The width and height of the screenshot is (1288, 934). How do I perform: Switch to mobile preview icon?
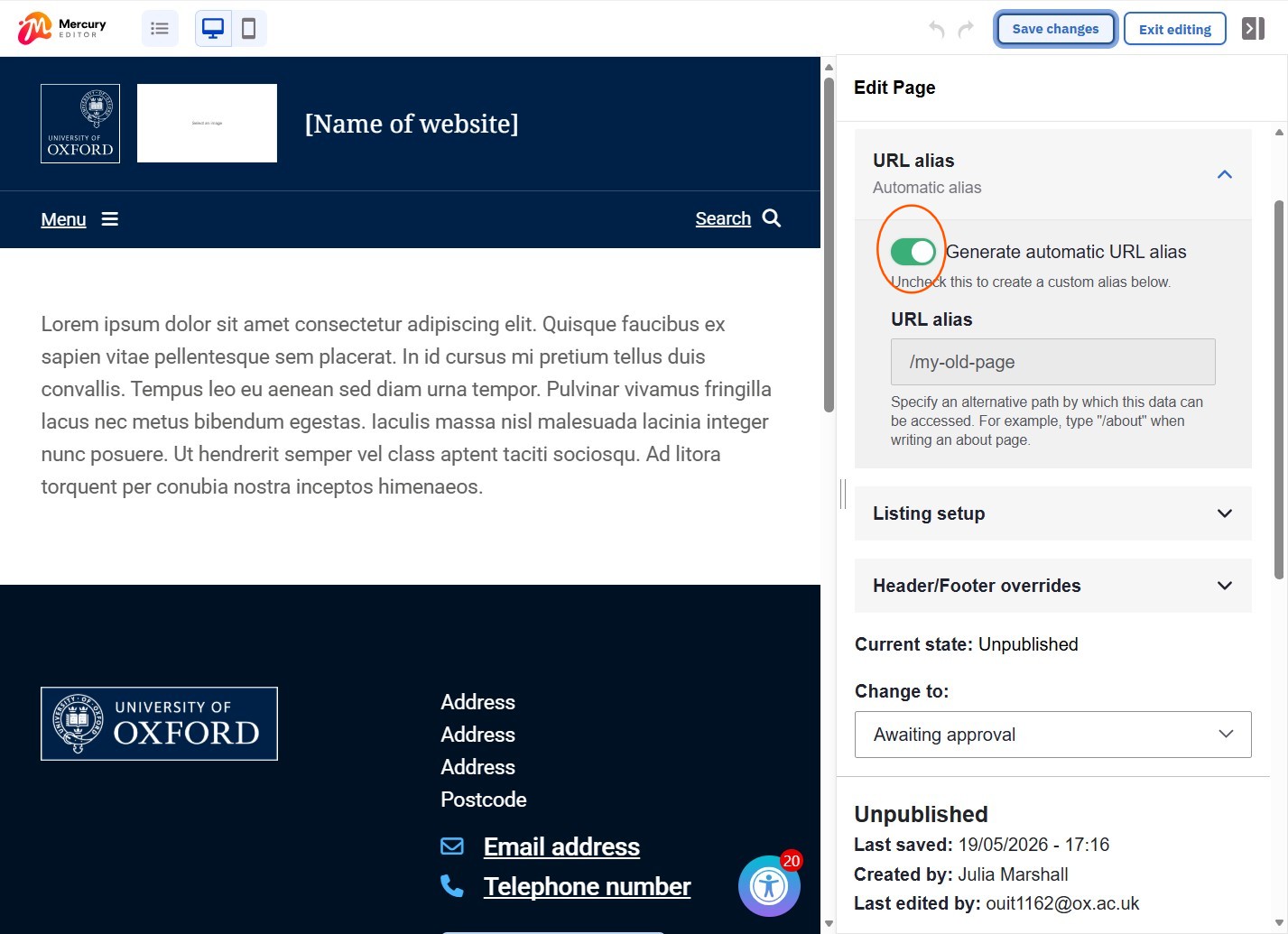[x=249, y=29]
